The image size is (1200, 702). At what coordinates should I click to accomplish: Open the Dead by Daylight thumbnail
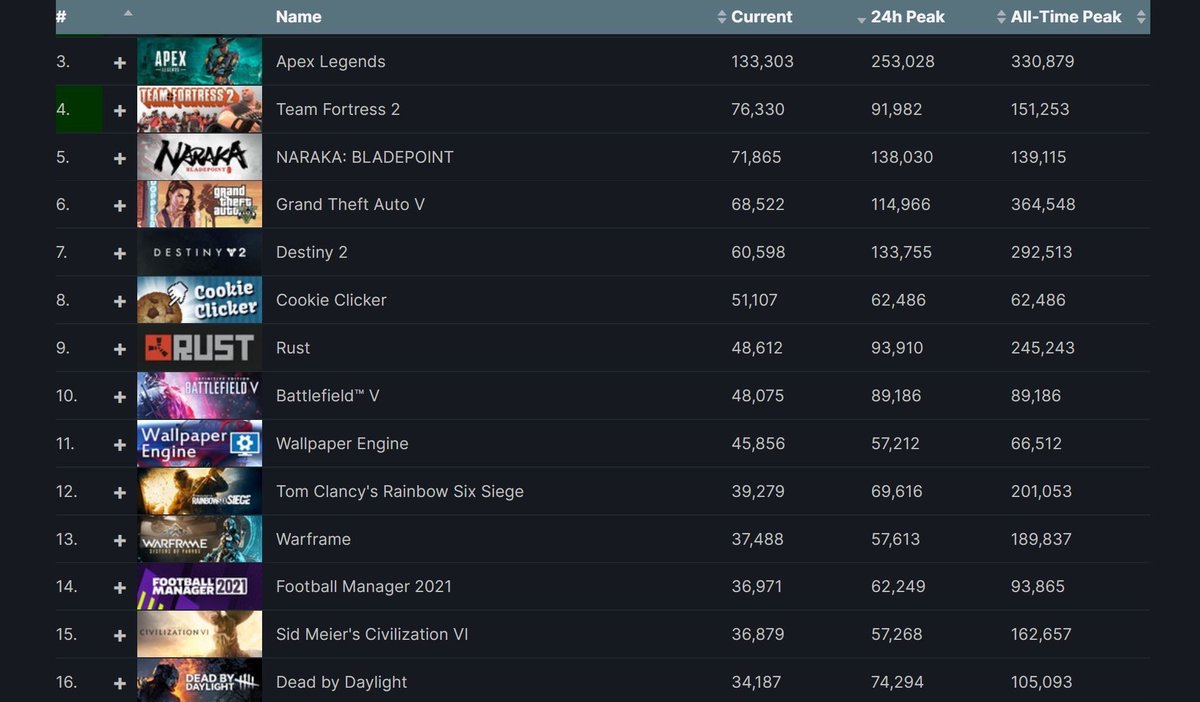click(x=199, y=681)
